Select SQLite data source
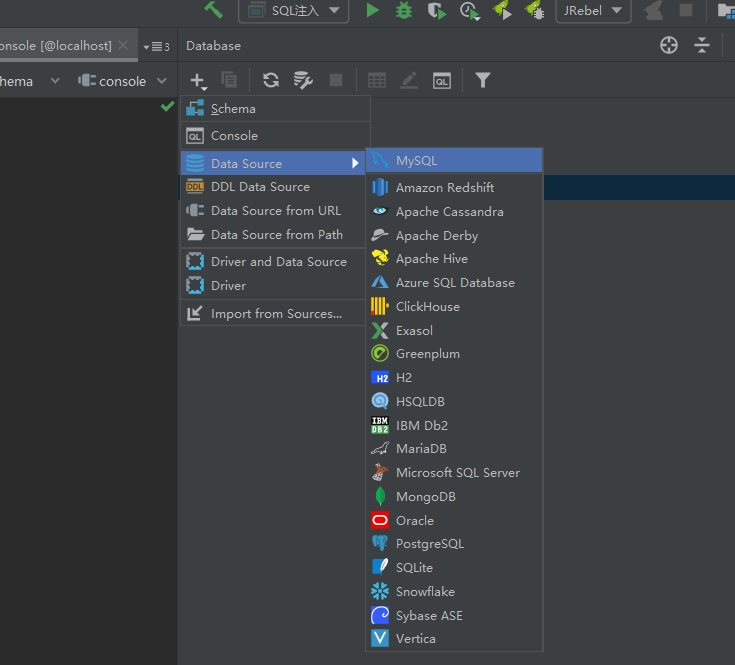The height and width of the screenshot is (665, 735). [454, 568]
